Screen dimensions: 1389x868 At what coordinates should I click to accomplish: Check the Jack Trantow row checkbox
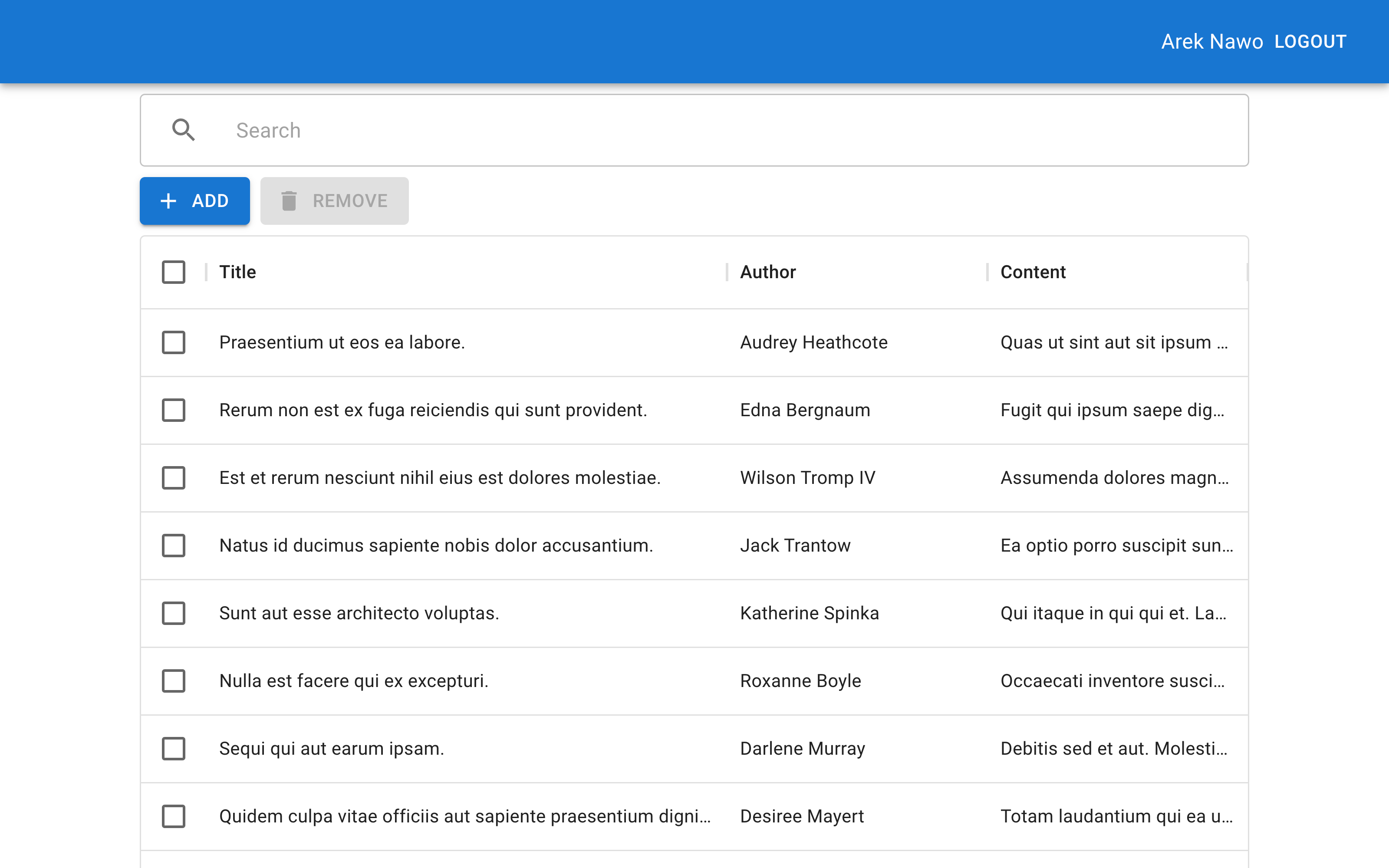173,546
